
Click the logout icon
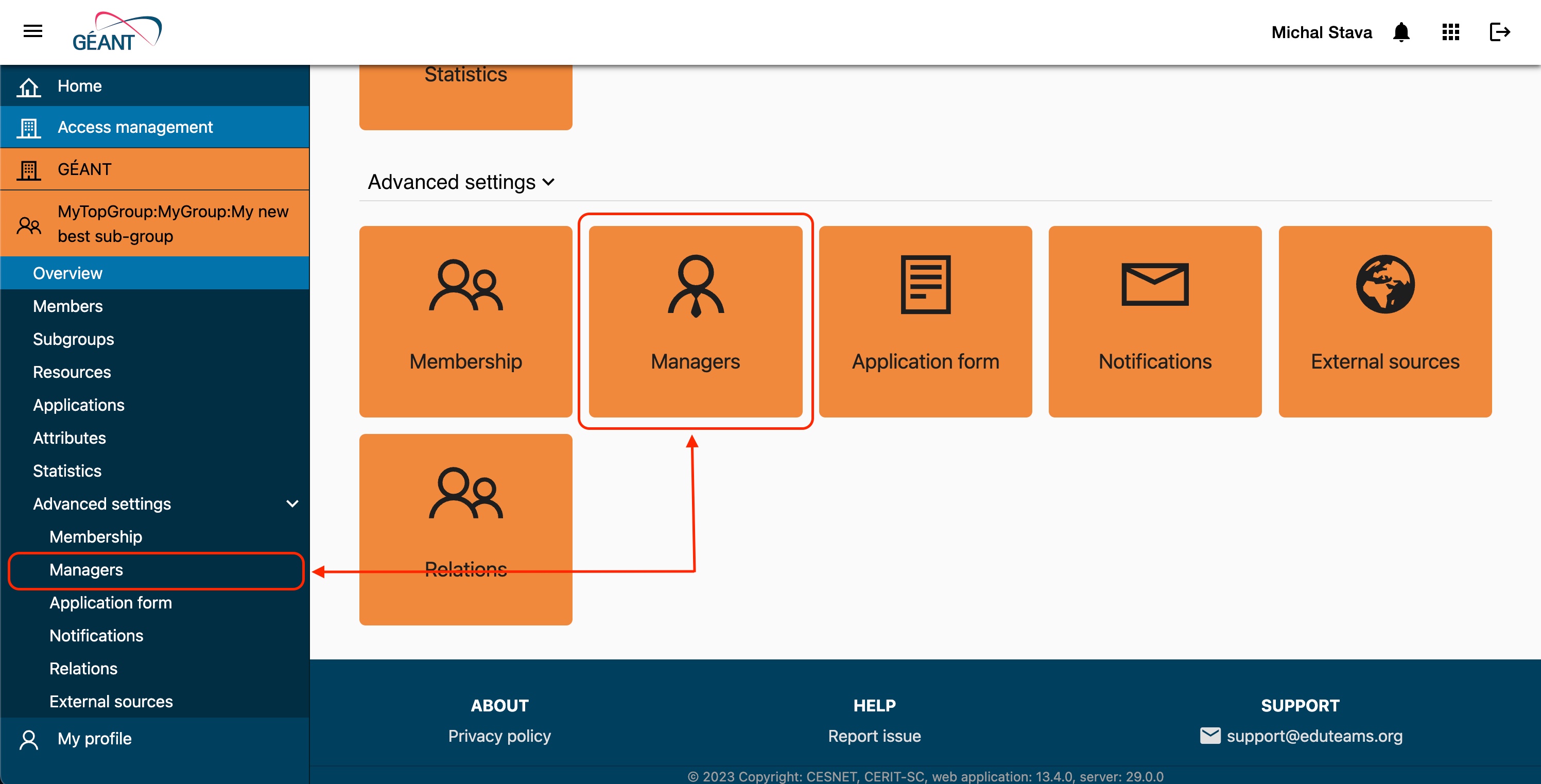tap(1499, 32)
